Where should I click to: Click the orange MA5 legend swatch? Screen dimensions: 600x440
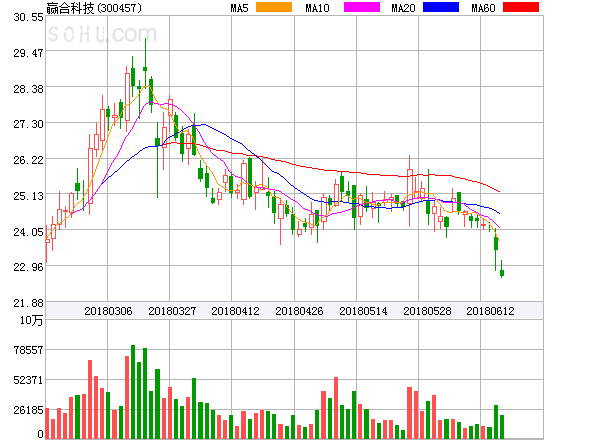274,7
